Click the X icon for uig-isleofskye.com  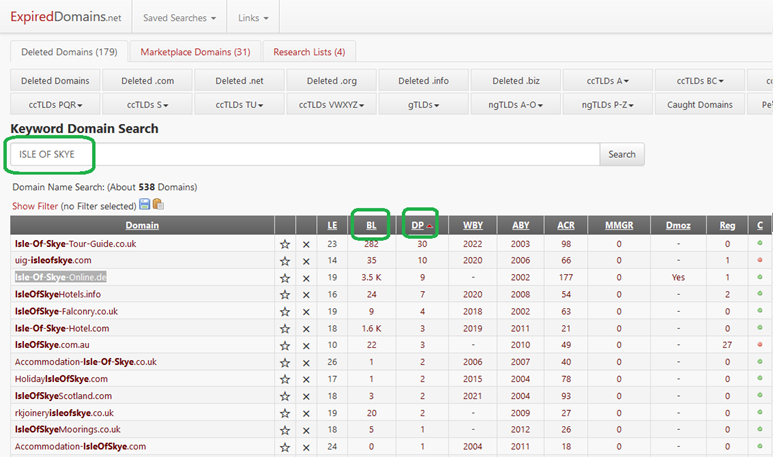(306, 261)
